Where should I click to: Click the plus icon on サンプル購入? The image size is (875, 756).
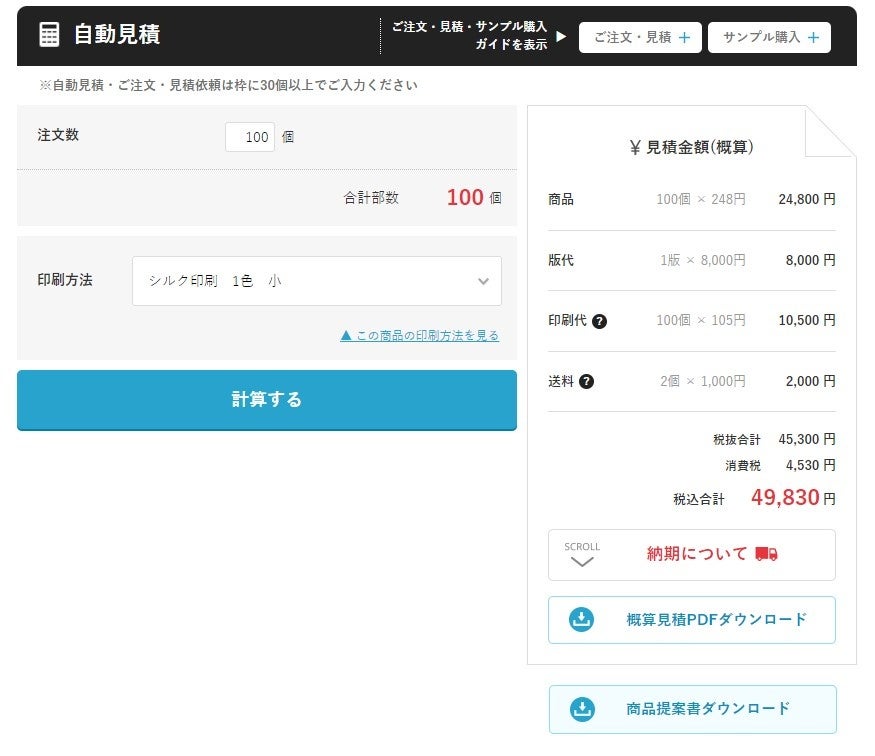click(814, 37)
